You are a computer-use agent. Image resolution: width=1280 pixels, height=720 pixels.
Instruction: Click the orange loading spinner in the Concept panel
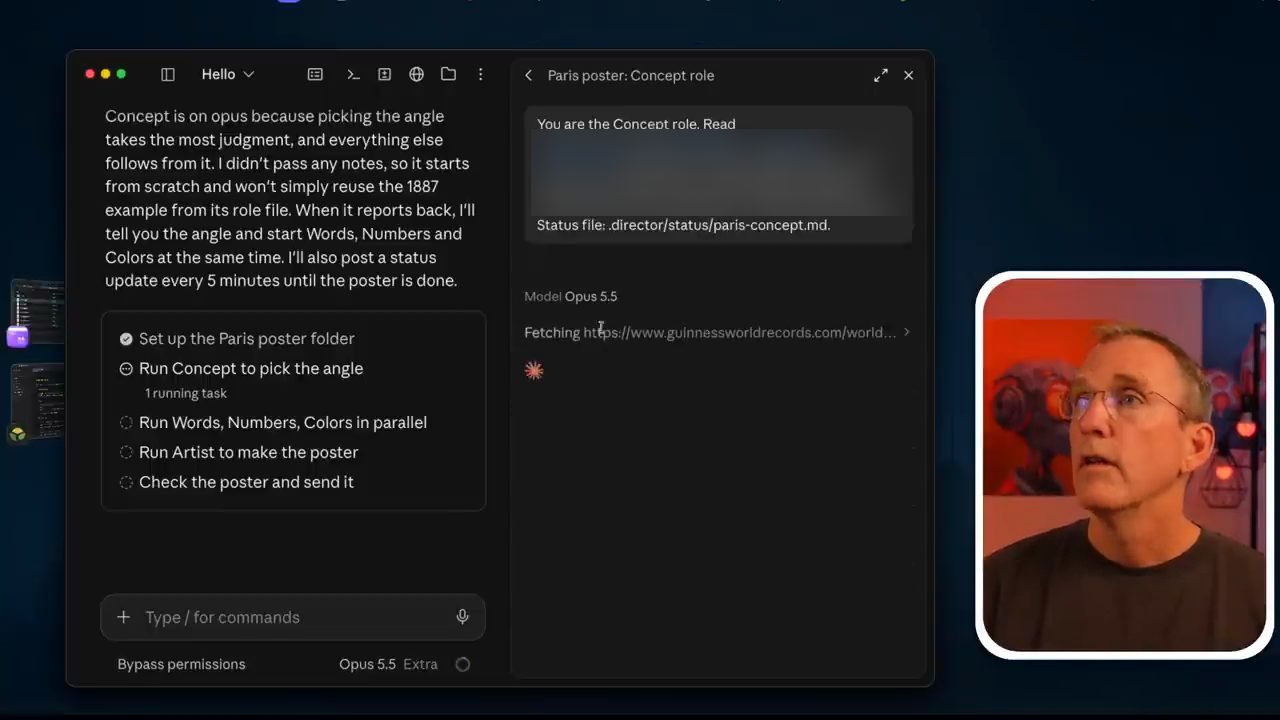[x=534, y=371]
